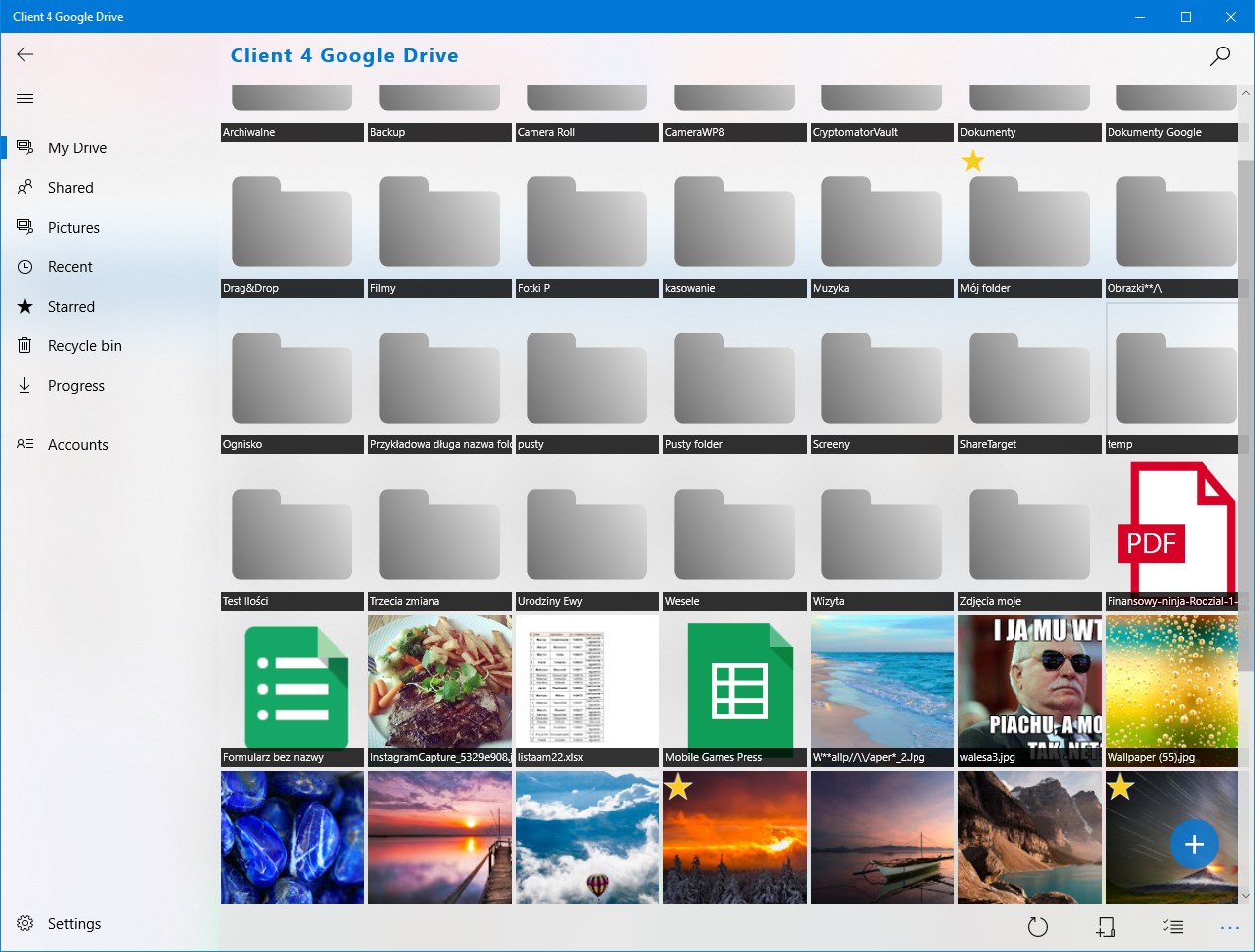Open the listaam22.xlsx file

587,691
